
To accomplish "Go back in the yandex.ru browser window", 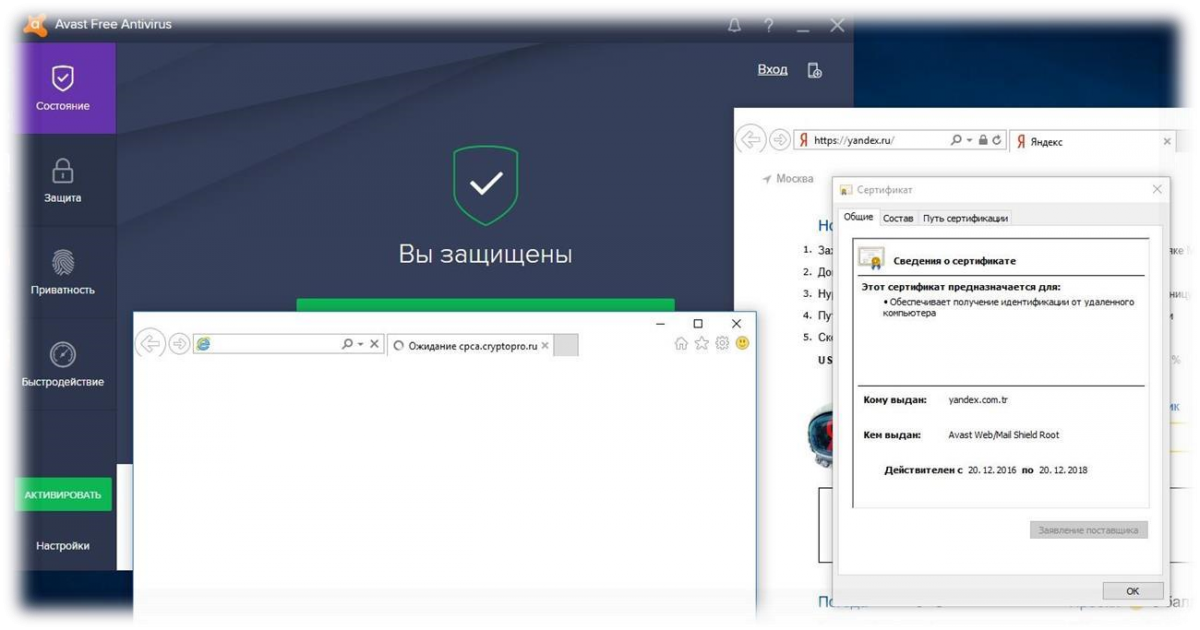I will [750, 140].
